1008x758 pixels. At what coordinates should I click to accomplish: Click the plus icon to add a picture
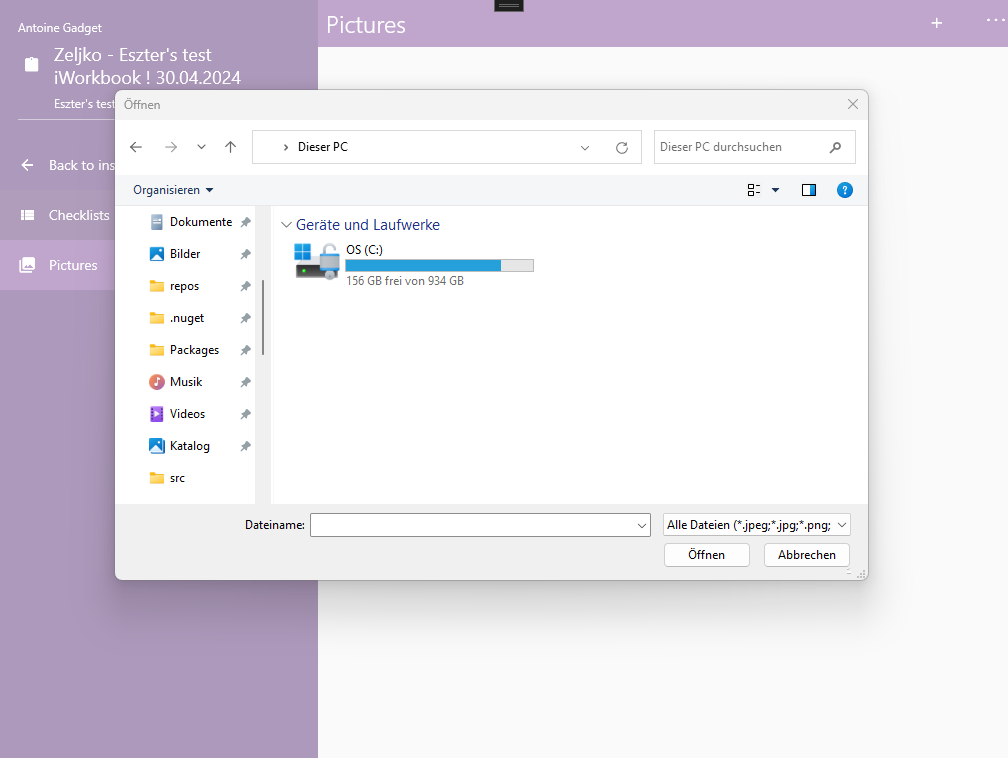[936, 23]
